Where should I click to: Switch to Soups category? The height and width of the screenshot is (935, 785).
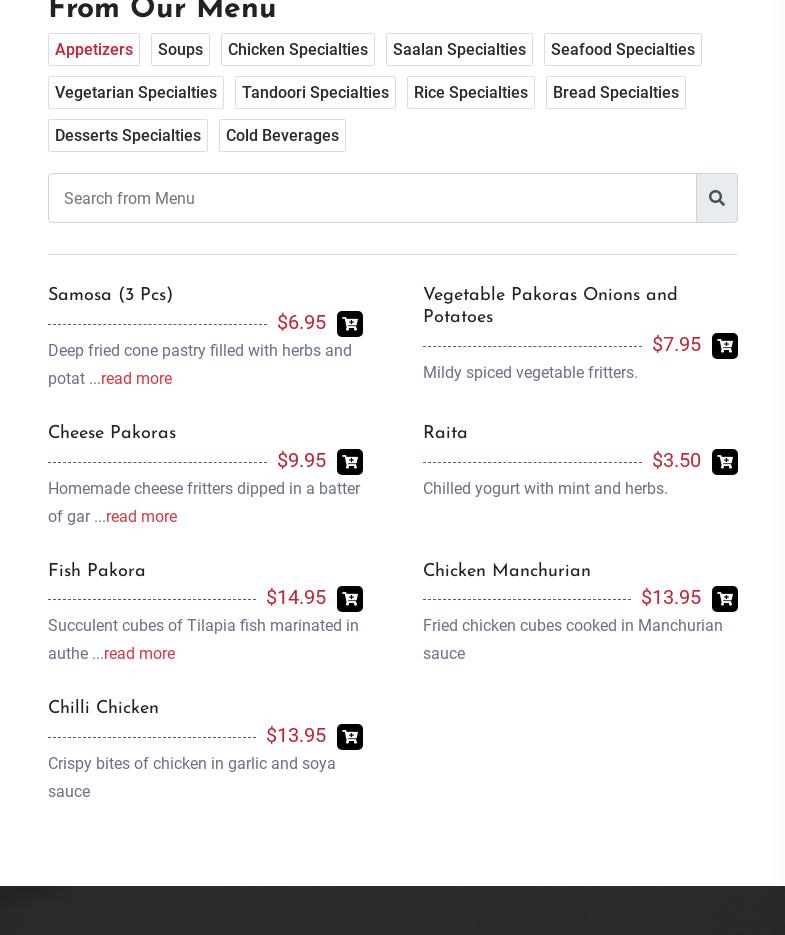[x=180, y=50]
